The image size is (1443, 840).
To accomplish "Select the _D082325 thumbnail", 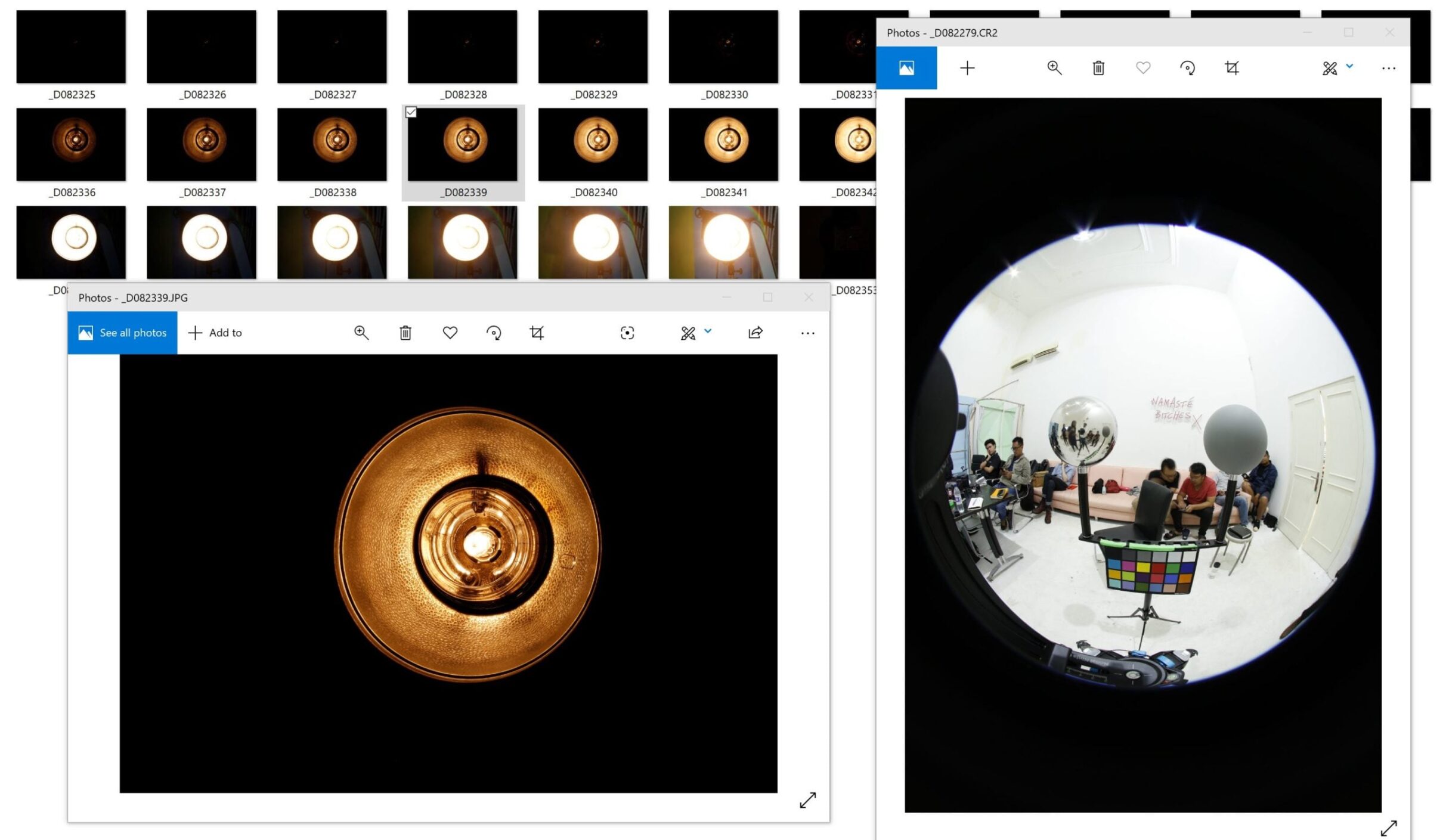I will 71,47.
